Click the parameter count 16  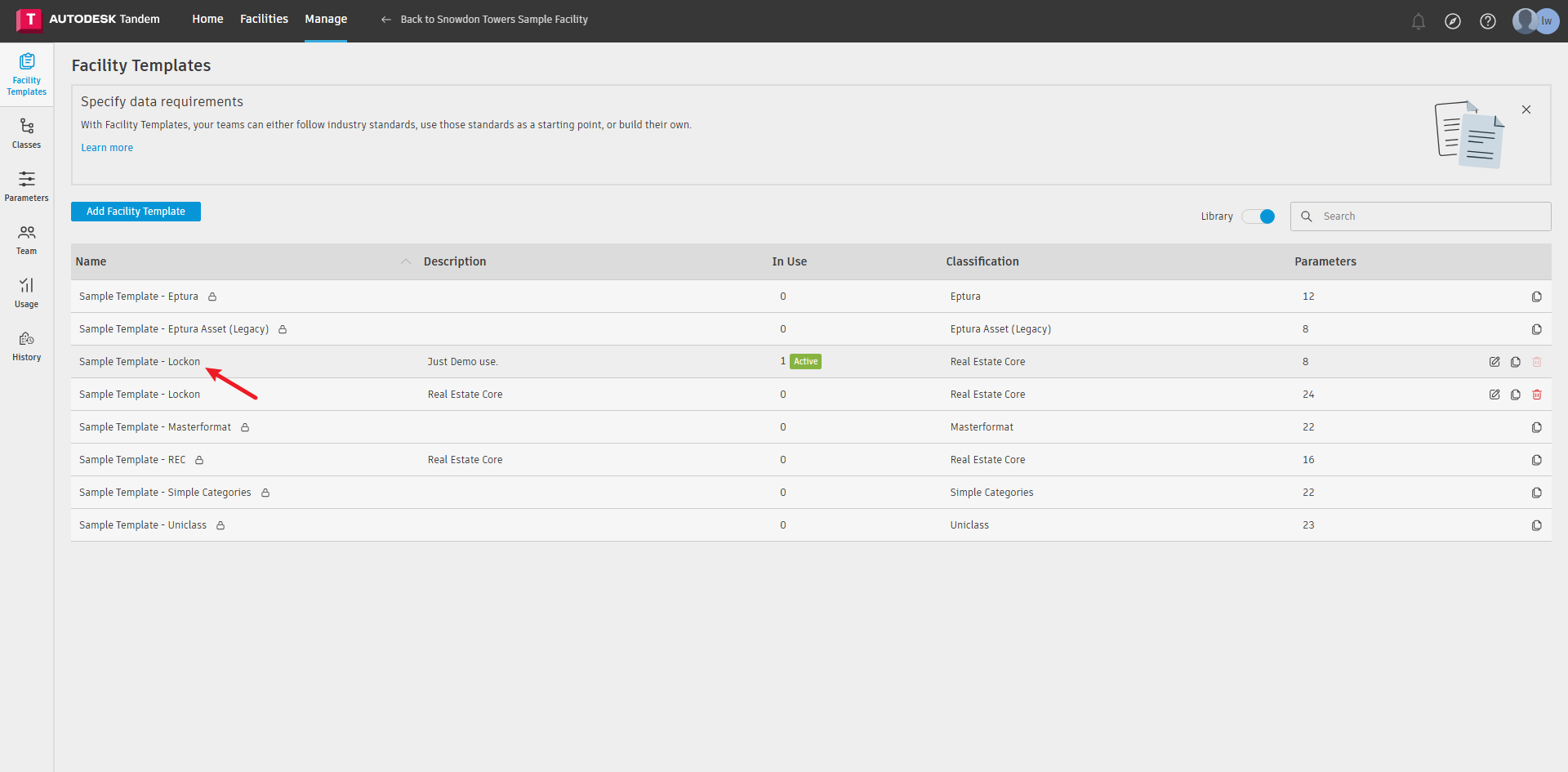(x=1308, y=460)
